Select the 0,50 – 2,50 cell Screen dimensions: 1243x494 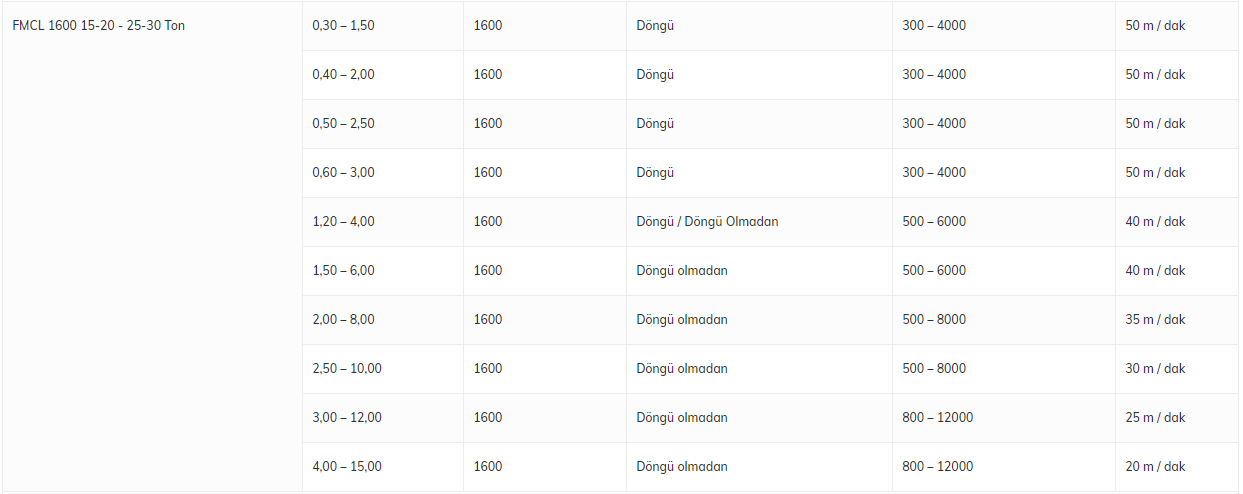pos(343,124)
